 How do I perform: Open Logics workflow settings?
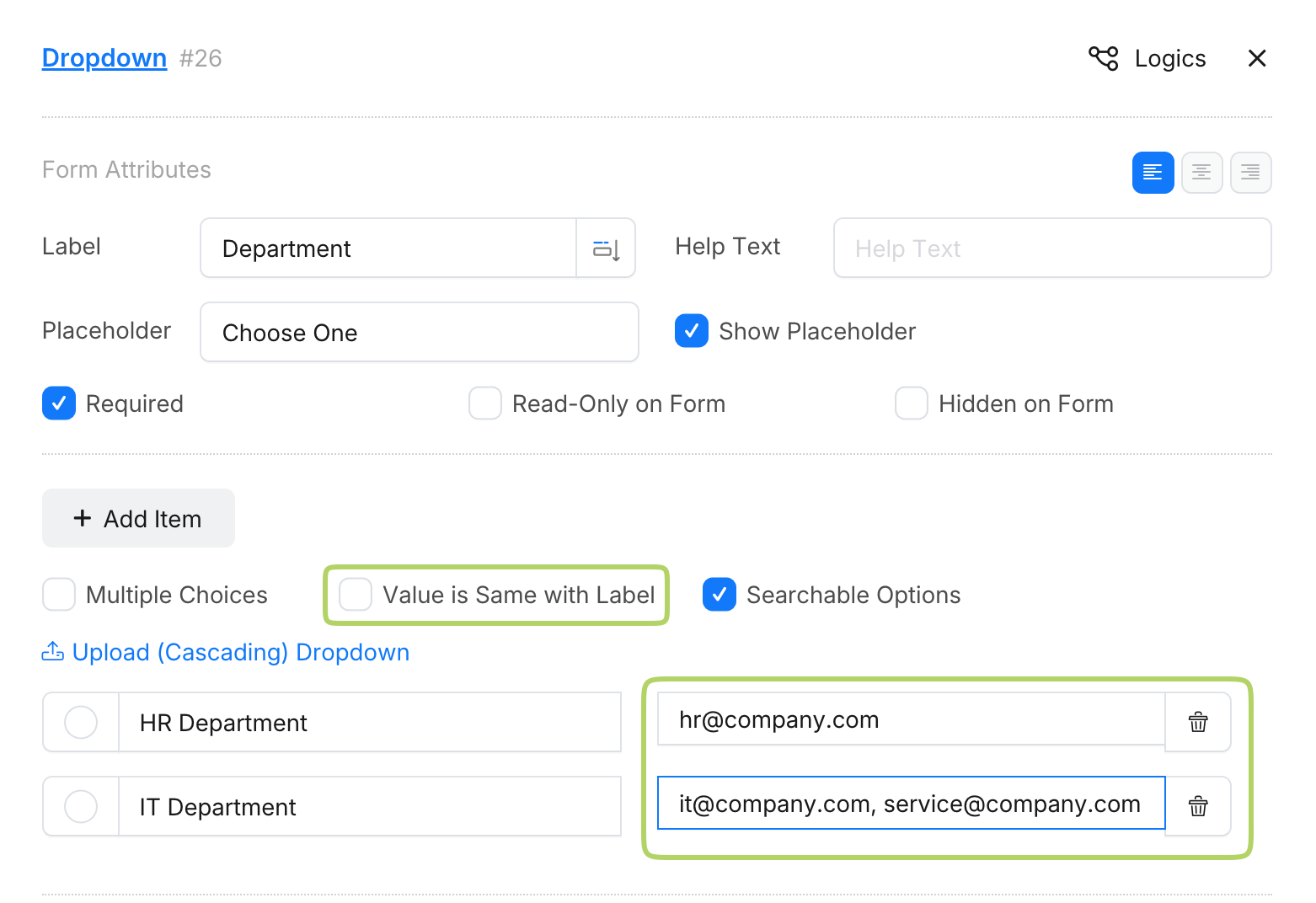tap(1147, 58)
